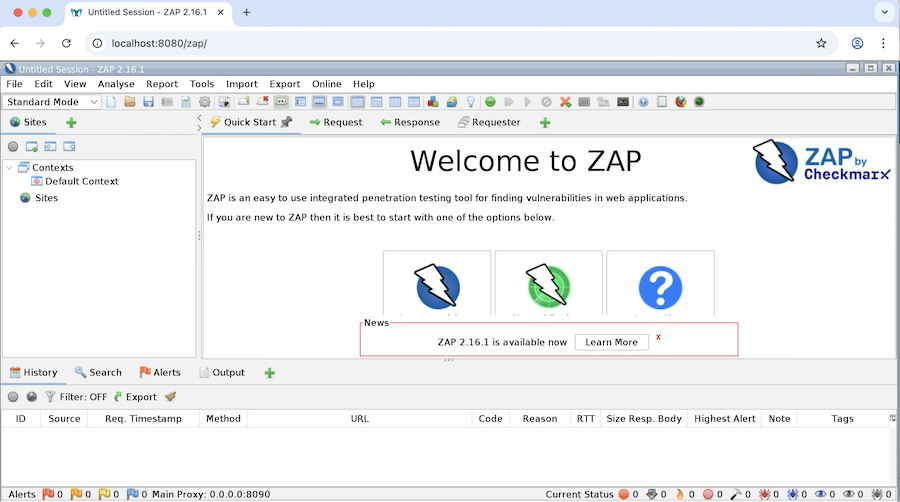Launch the browser with the Firefox icon
The image size is (900, 502).
pyautogui.click(x=681, y=102)
